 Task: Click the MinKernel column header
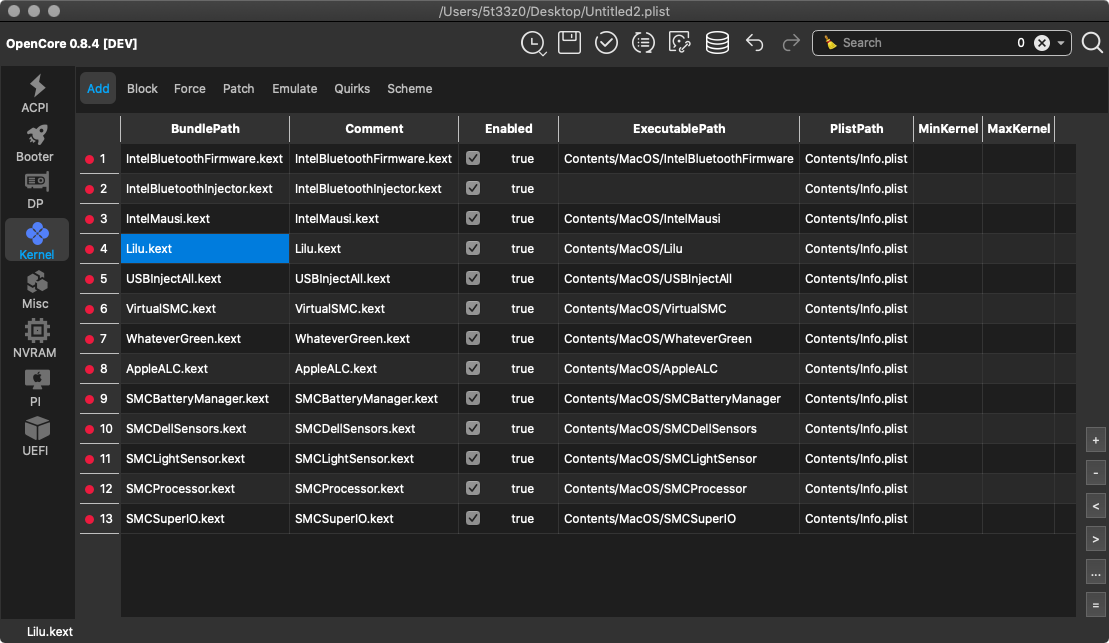948,129
